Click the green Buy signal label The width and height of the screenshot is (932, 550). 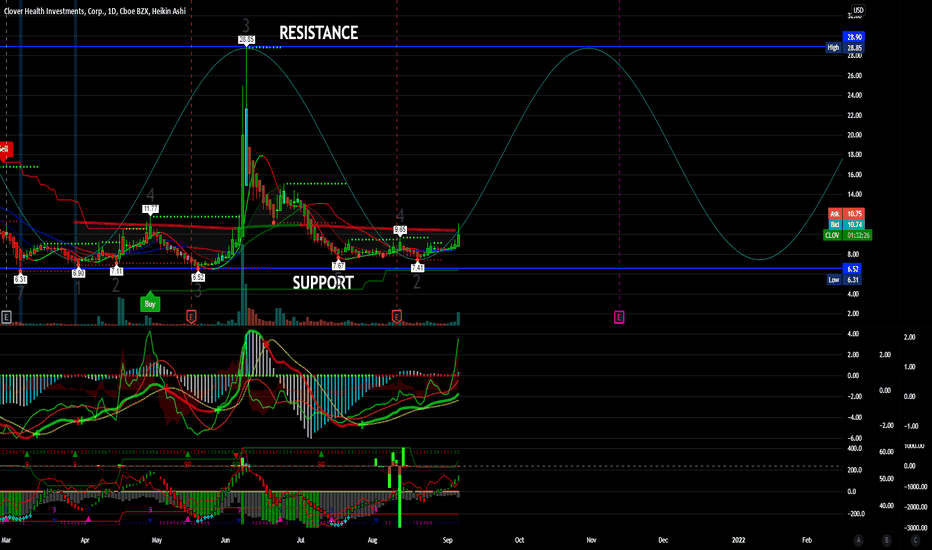pos(150,303)
